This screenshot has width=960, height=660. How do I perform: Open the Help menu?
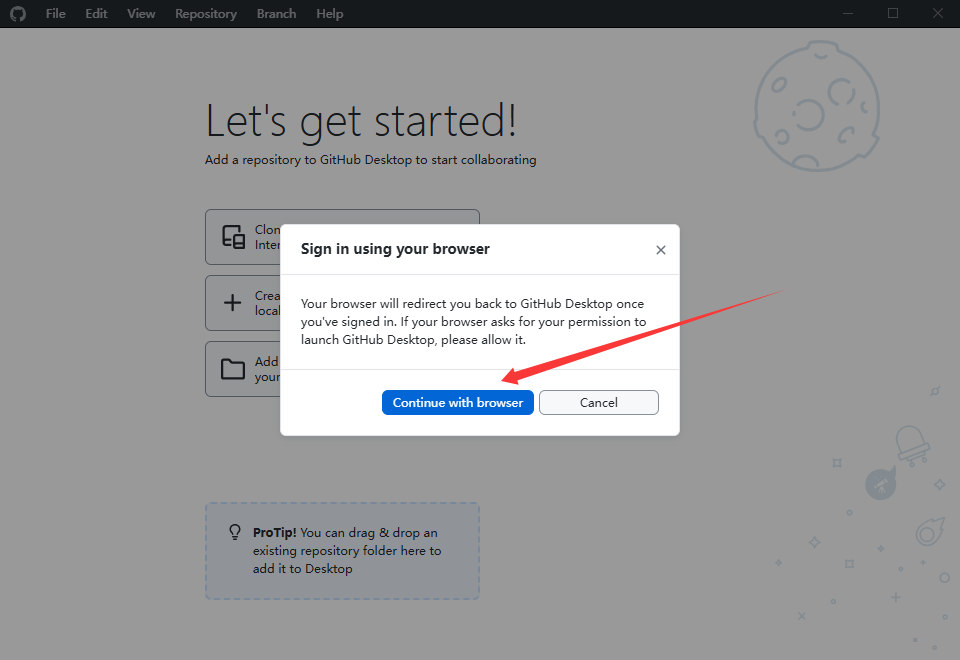pos(329,14)
